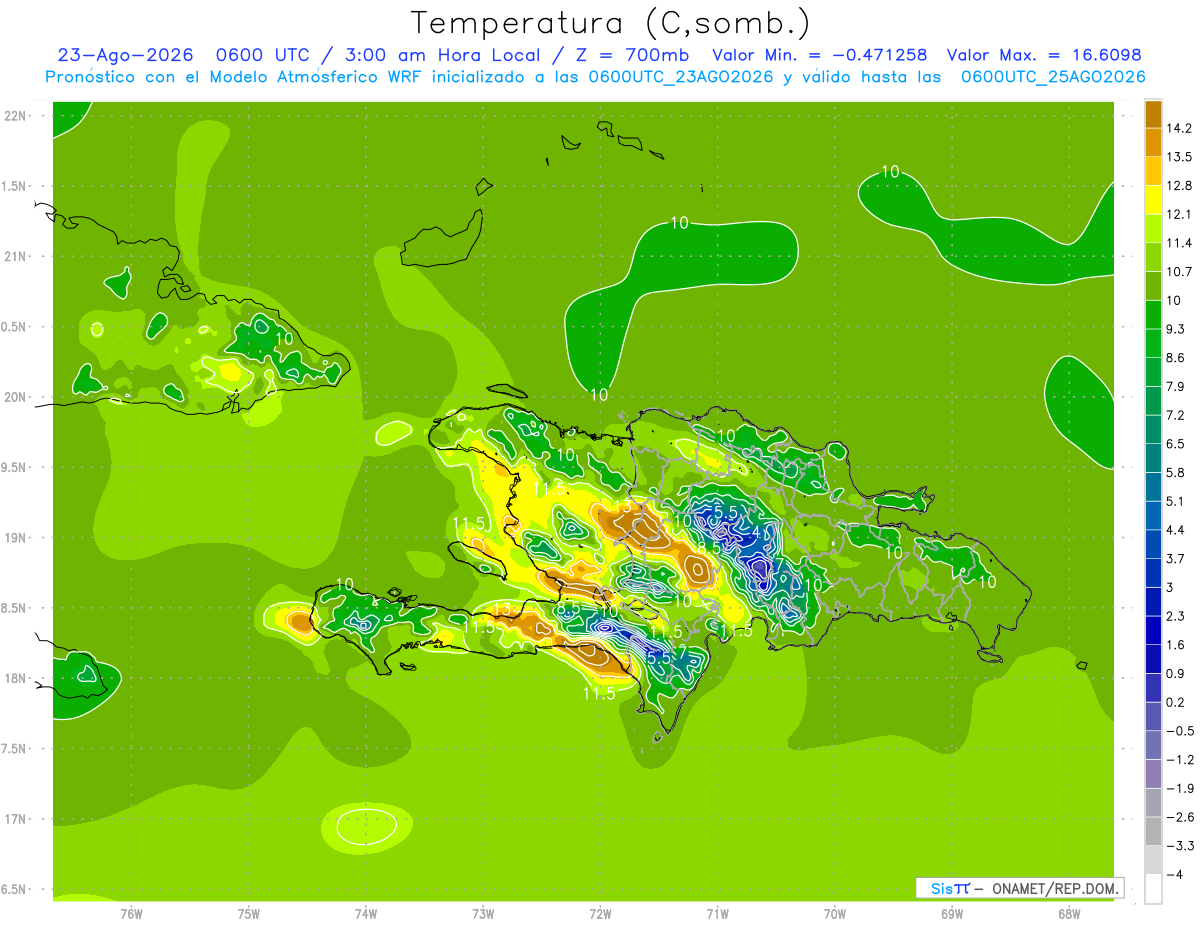Click the colorbar value "3.7"
The image size is (1200, 927).
(x=1177, y=558)
